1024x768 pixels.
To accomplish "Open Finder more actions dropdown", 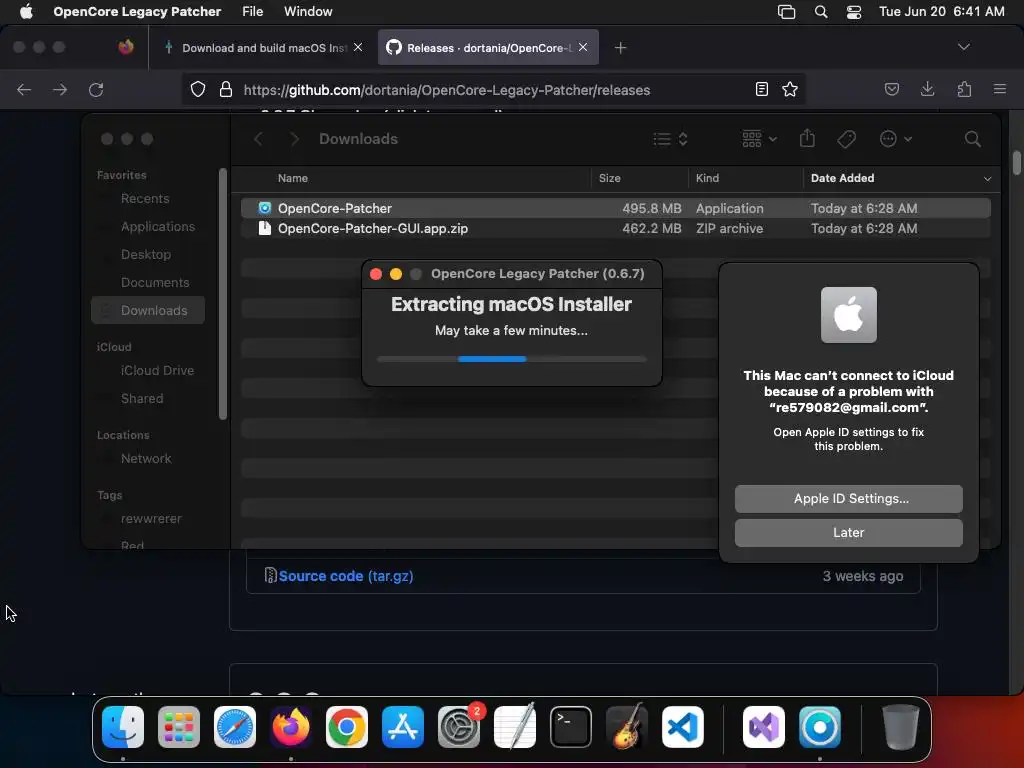I will 895,139.
